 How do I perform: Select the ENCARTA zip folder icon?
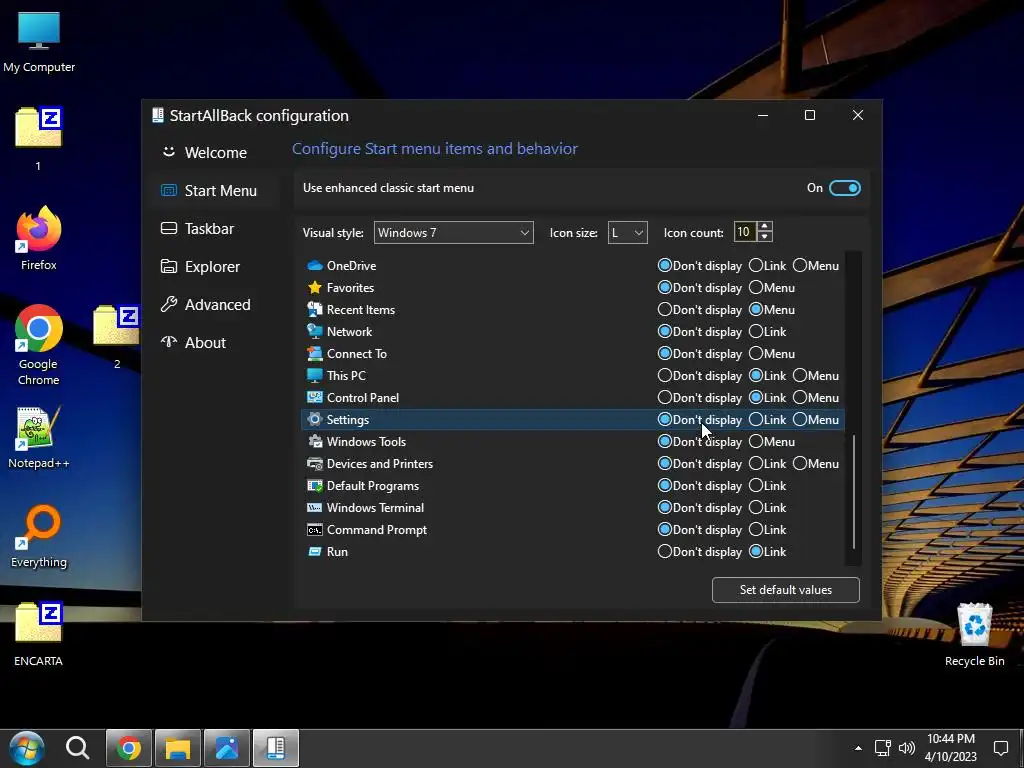tap(39, 633)
